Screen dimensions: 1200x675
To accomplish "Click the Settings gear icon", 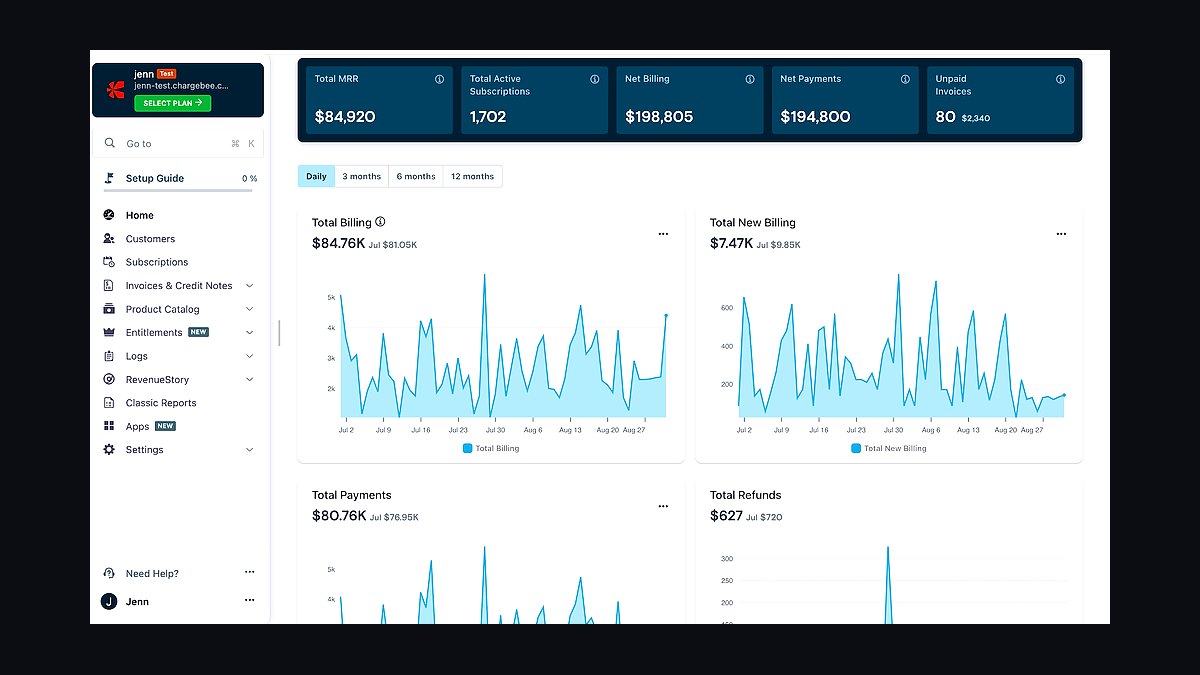I will click(x=109, y=450).
